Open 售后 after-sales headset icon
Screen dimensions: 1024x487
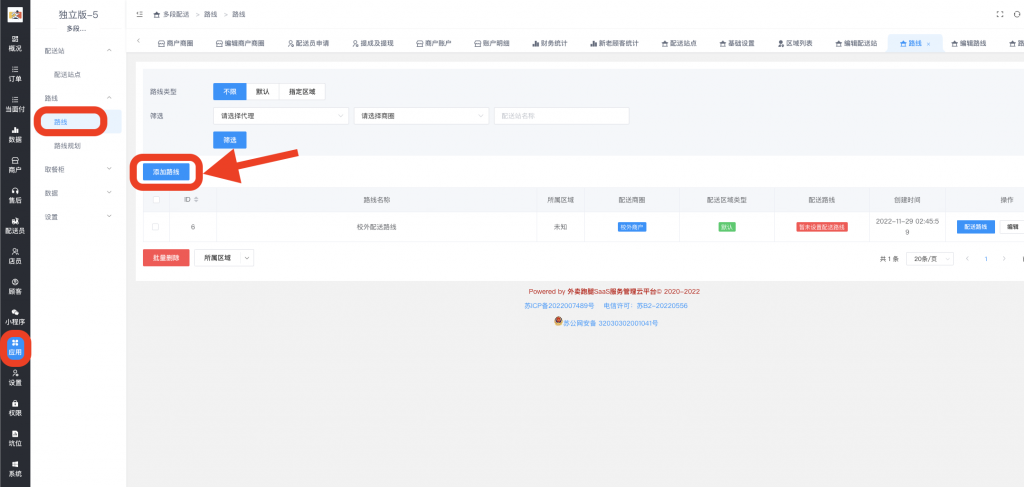click(15, 195)
